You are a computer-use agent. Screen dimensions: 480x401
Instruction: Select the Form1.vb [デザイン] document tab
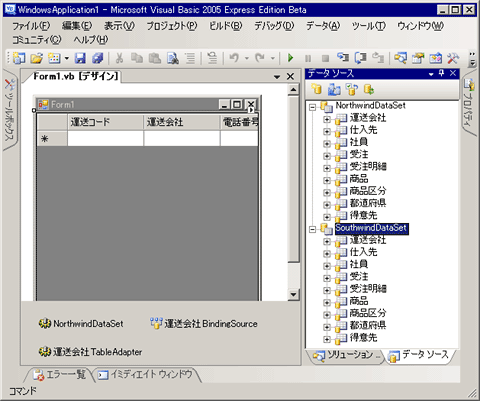(76, 76)
